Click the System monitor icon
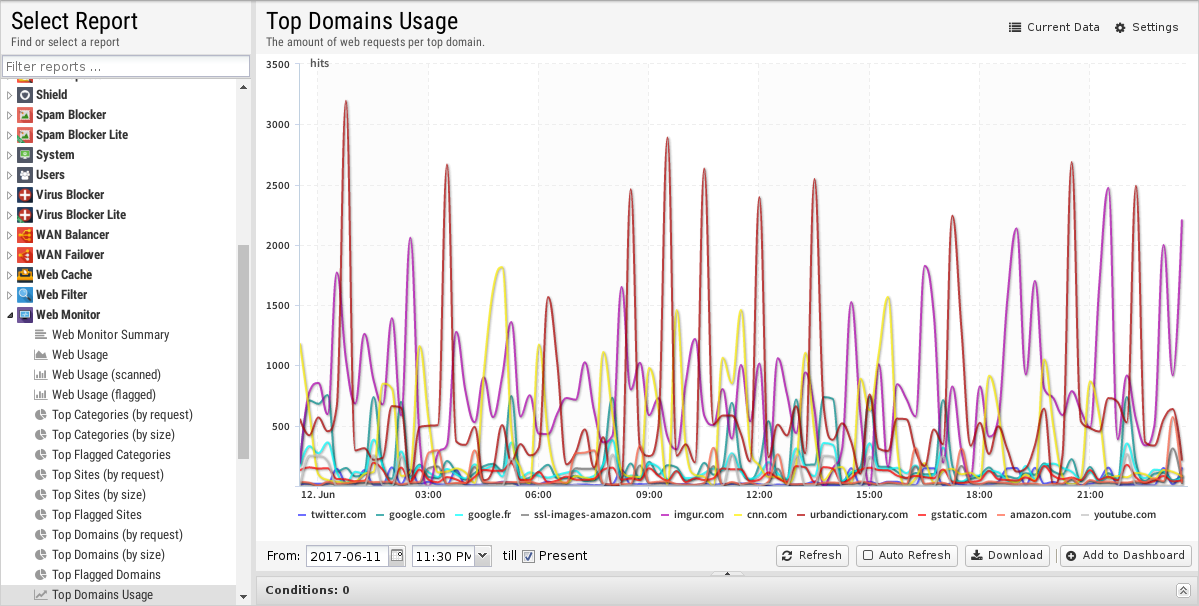 [x=24, y=154]
